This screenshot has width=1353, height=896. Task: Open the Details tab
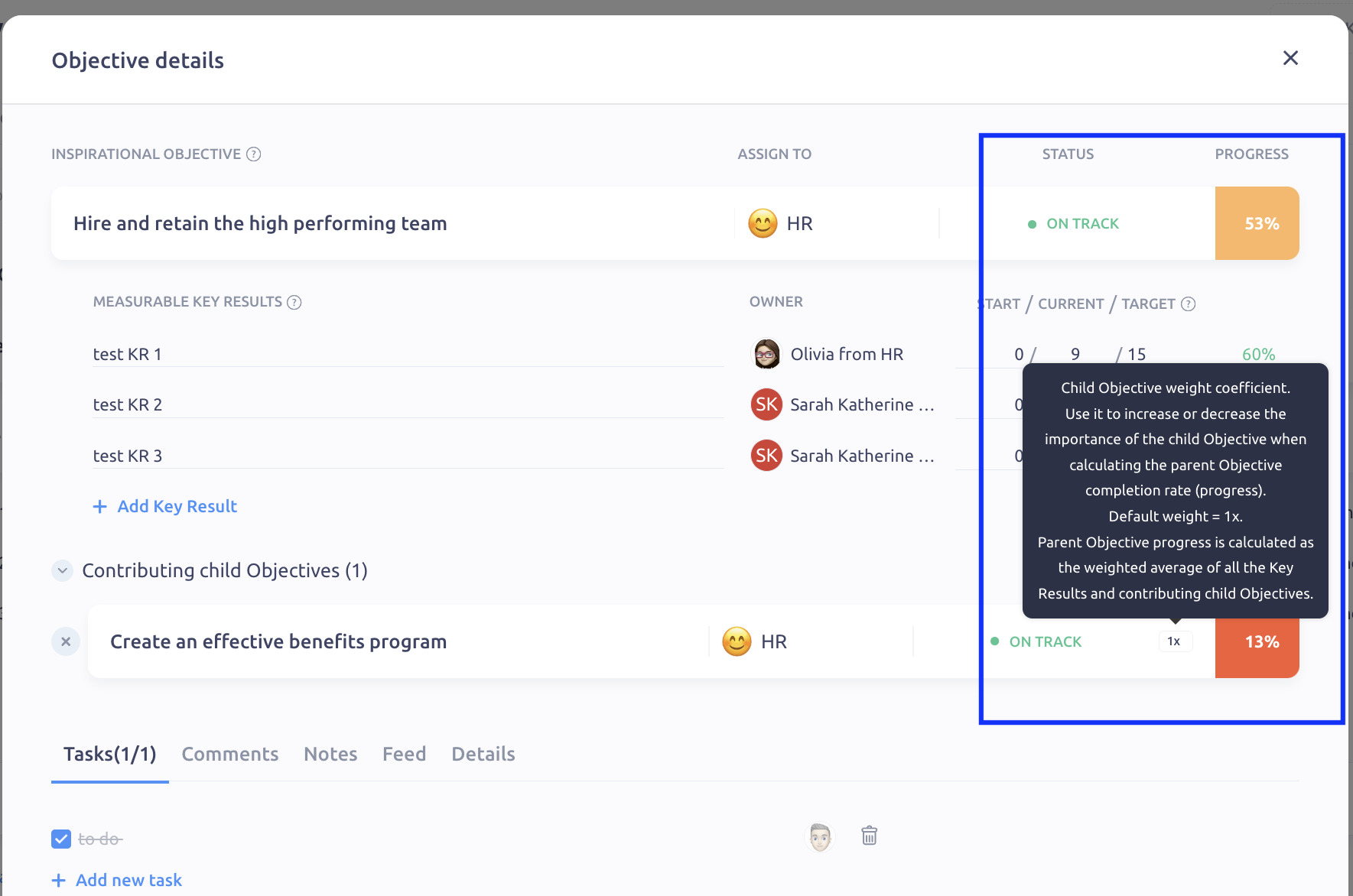pyautogui.click(x=483, y=755)
